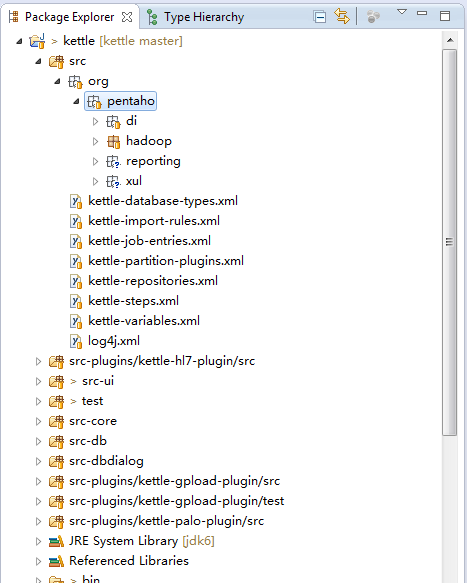Click the reporting package icon
This screenshot has width=467, height=583.
pos(113,162)
